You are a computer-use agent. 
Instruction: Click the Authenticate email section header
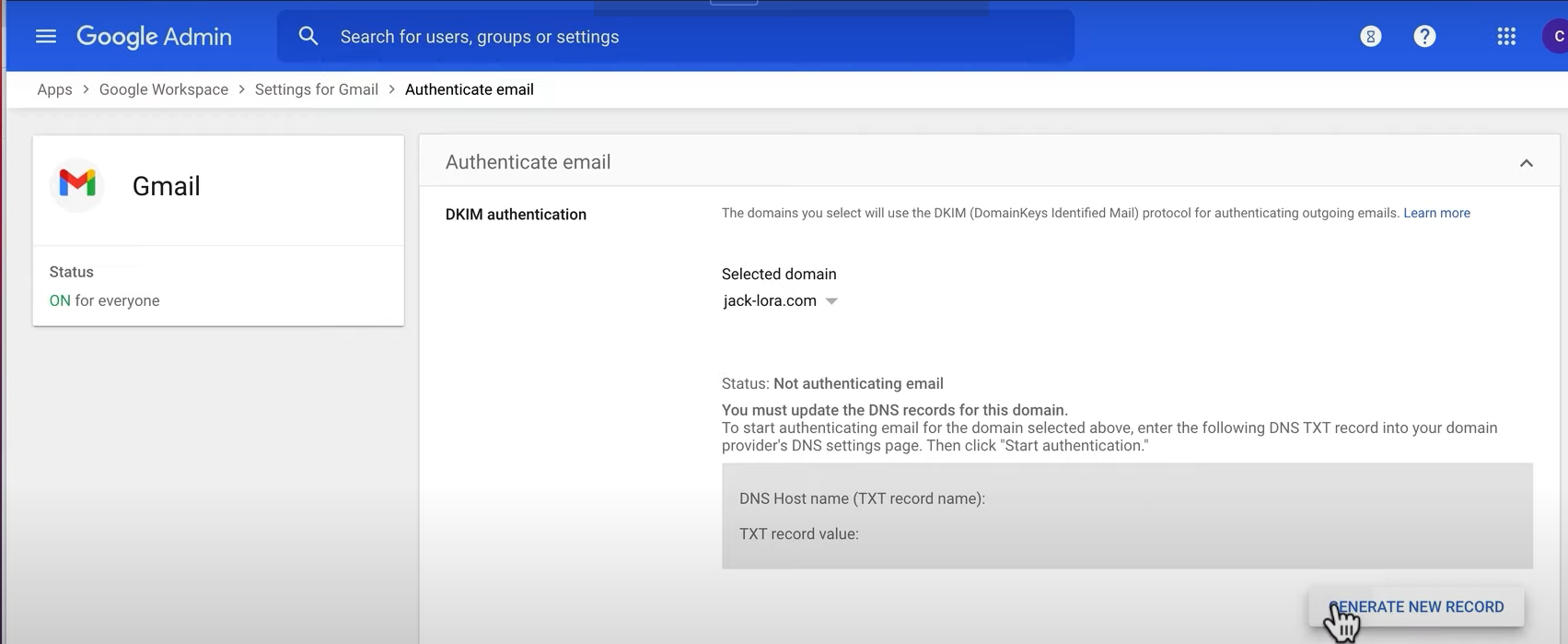[990, 162]
